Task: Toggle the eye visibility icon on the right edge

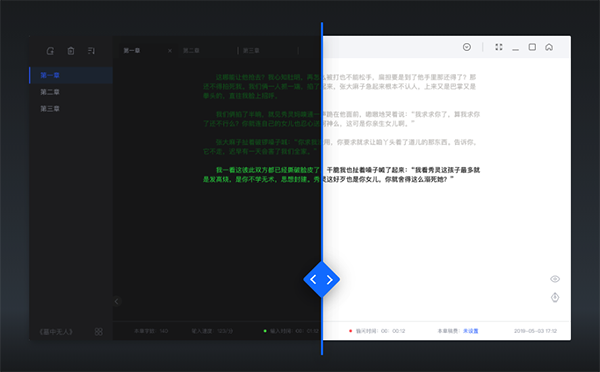Action: pos(555,279)
